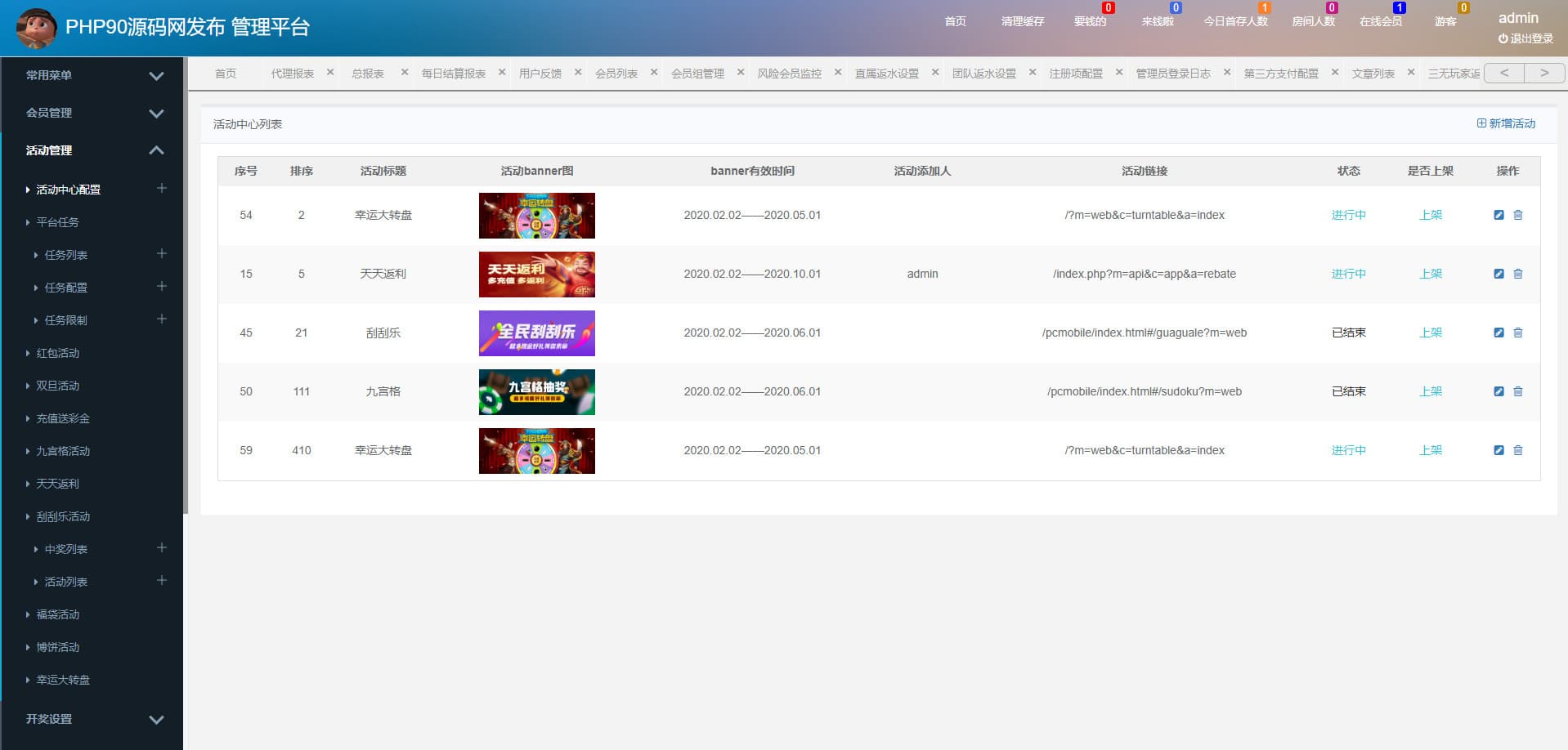This screenshot has height=750, width=1568.
Task: Click edit icon for 刮刮乐 row
Action: click(x=1499, y=333)
